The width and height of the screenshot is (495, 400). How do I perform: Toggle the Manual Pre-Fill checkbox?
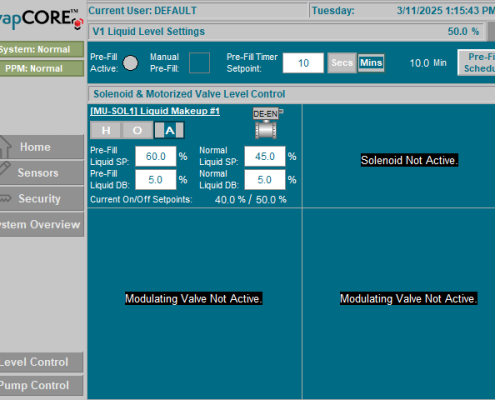(x=199, y=63)
